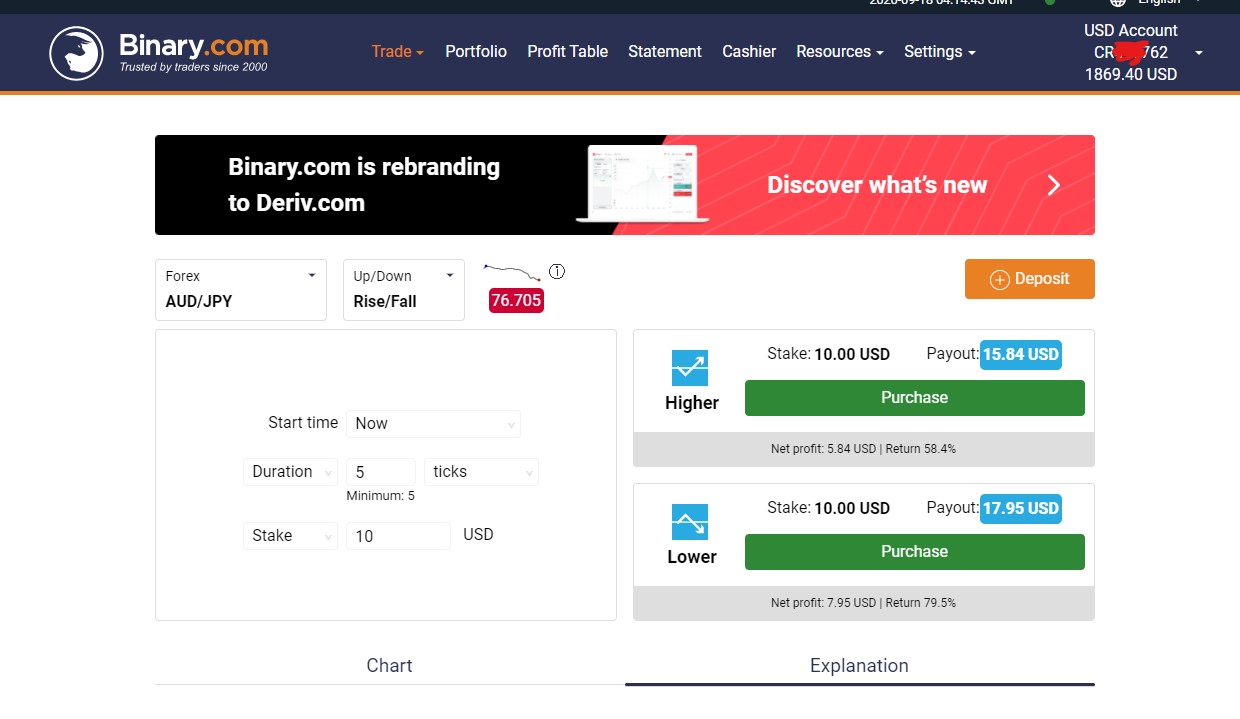Click the Higher contract rising arrow icon

pyautogui.click(x=690, y=369)
